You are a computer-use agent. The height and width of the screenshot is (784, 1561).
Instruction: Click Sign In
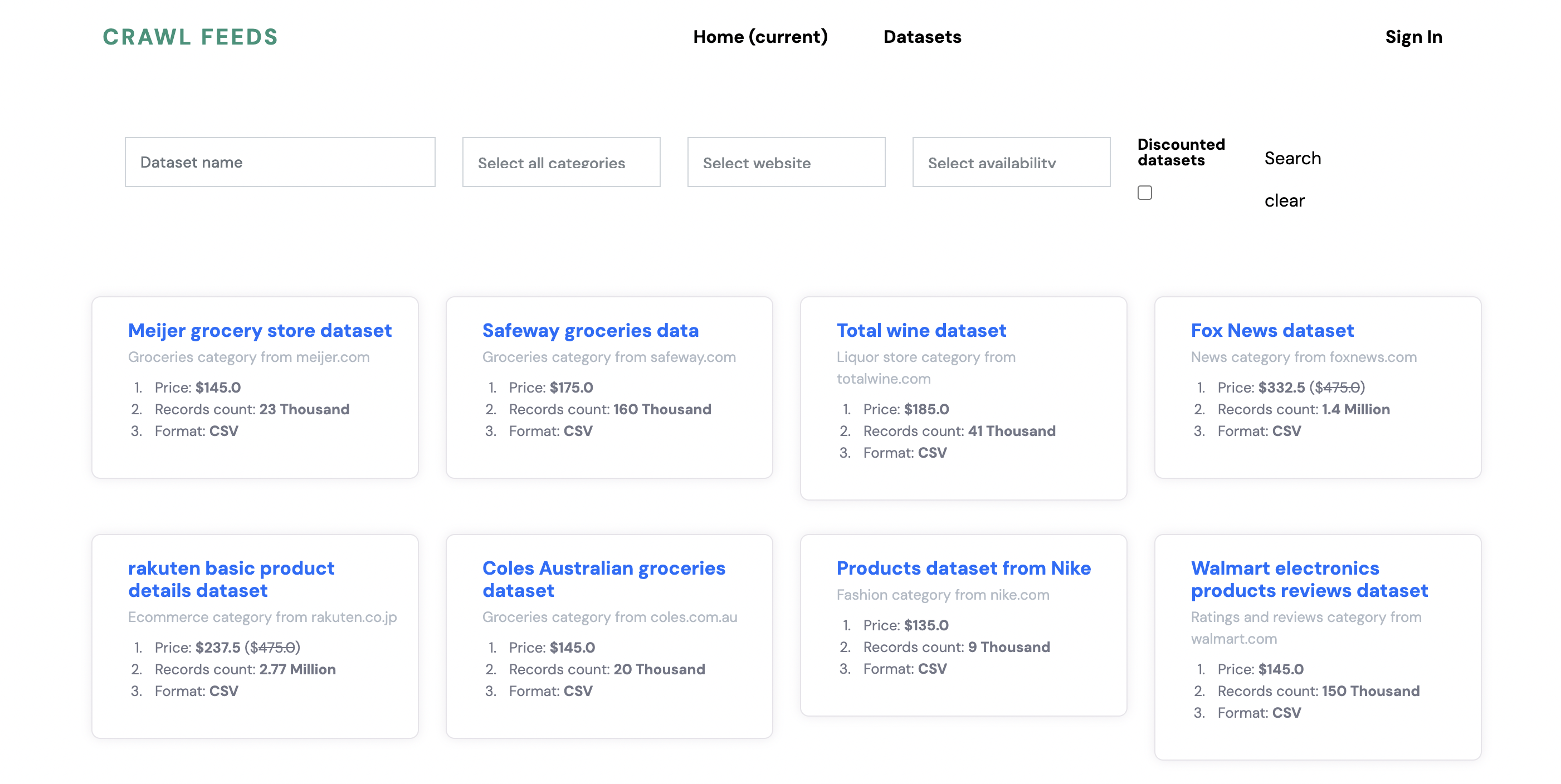(x=1413, y=37)
